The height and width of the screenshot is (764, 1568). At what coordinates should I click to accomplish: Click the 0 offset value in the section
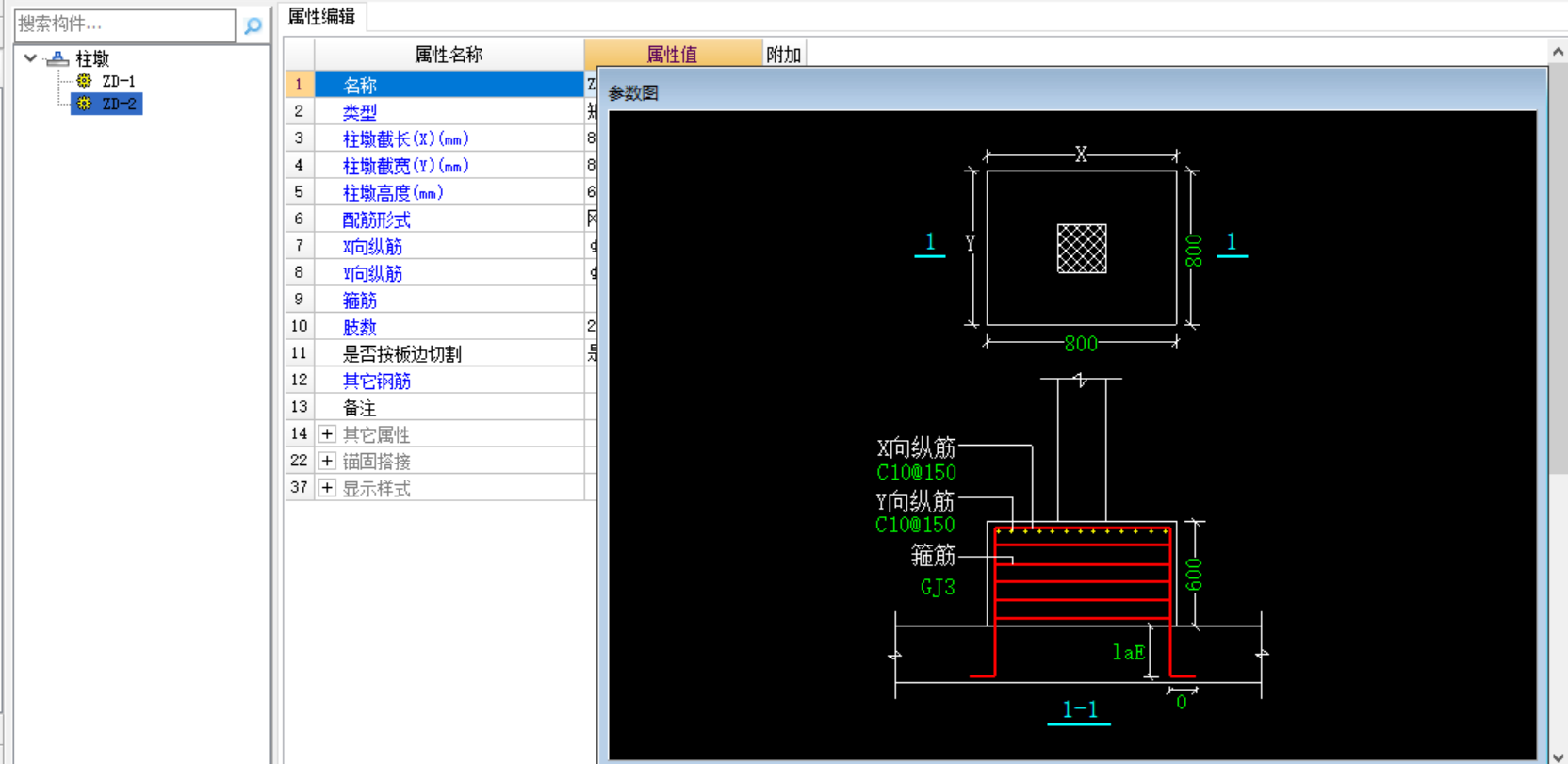coord(1182,702)
